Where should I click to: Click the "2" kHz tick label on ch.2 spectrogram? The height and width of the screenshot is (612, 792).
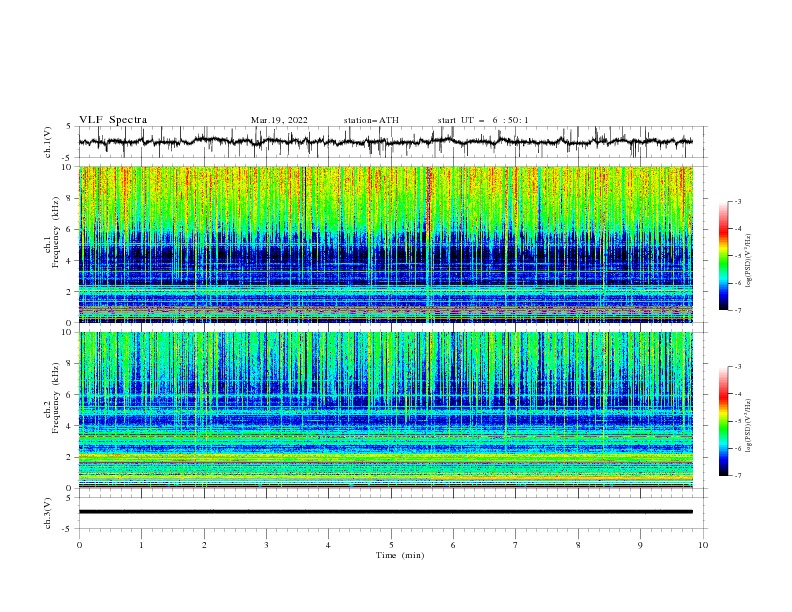click(x=70, y=457)
